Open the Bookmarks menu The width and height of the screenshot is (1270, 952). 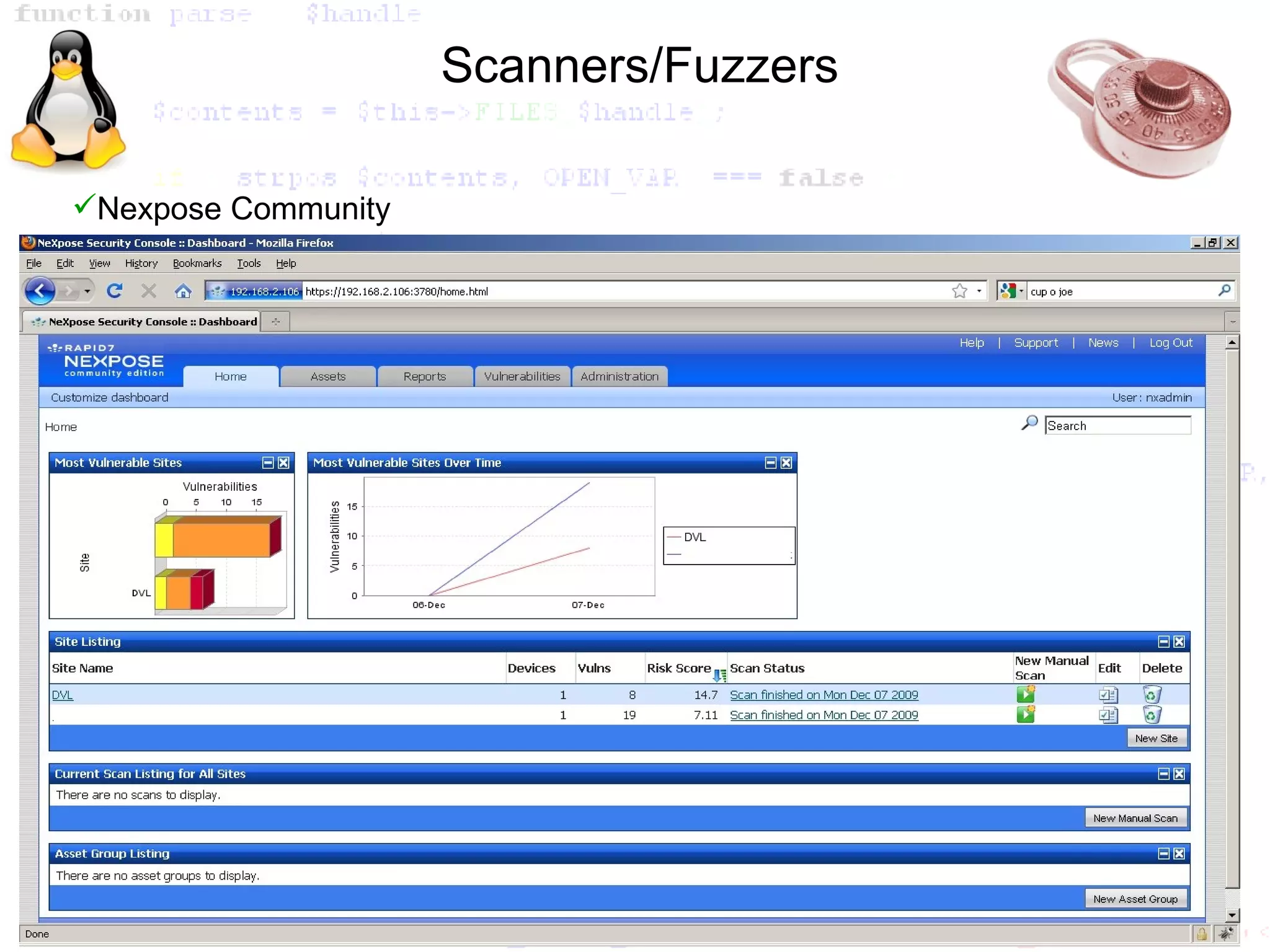point(197,263)
